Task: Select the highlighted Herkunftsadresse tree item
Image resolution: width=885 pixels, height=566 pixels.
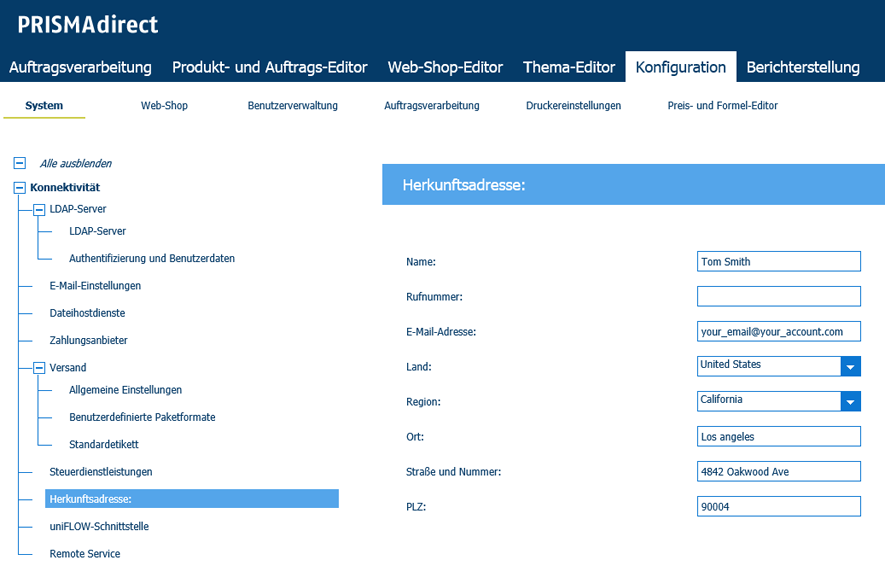Action: coord(192,499)
